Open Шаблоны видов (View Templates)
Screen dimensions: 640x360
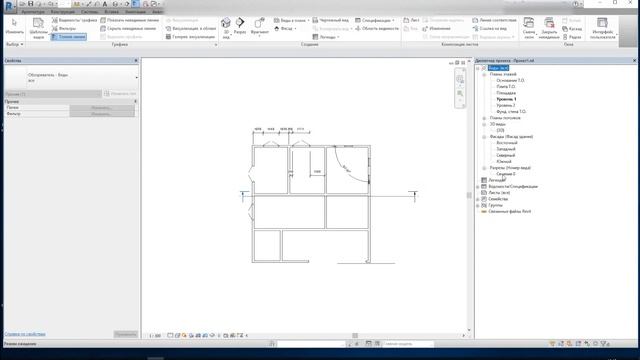(x=38, y=29)
